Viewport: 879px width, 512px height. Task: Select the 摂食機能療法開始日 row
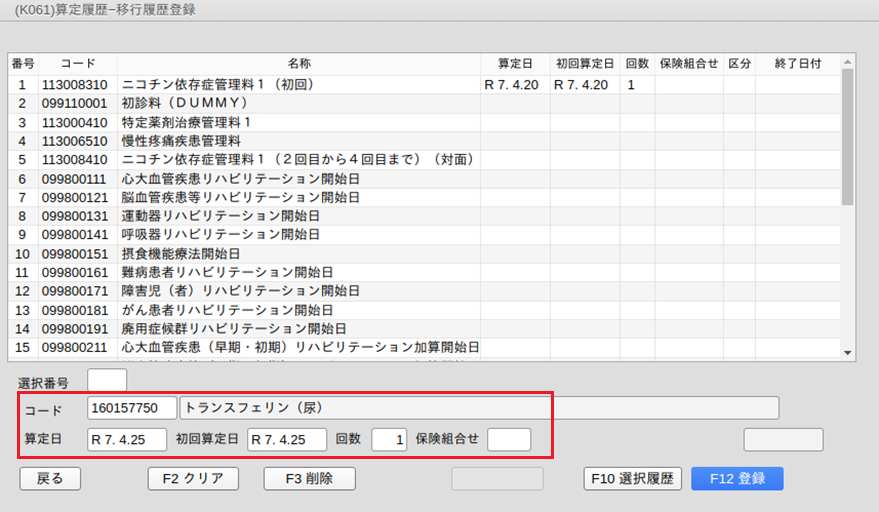(298, 254)
